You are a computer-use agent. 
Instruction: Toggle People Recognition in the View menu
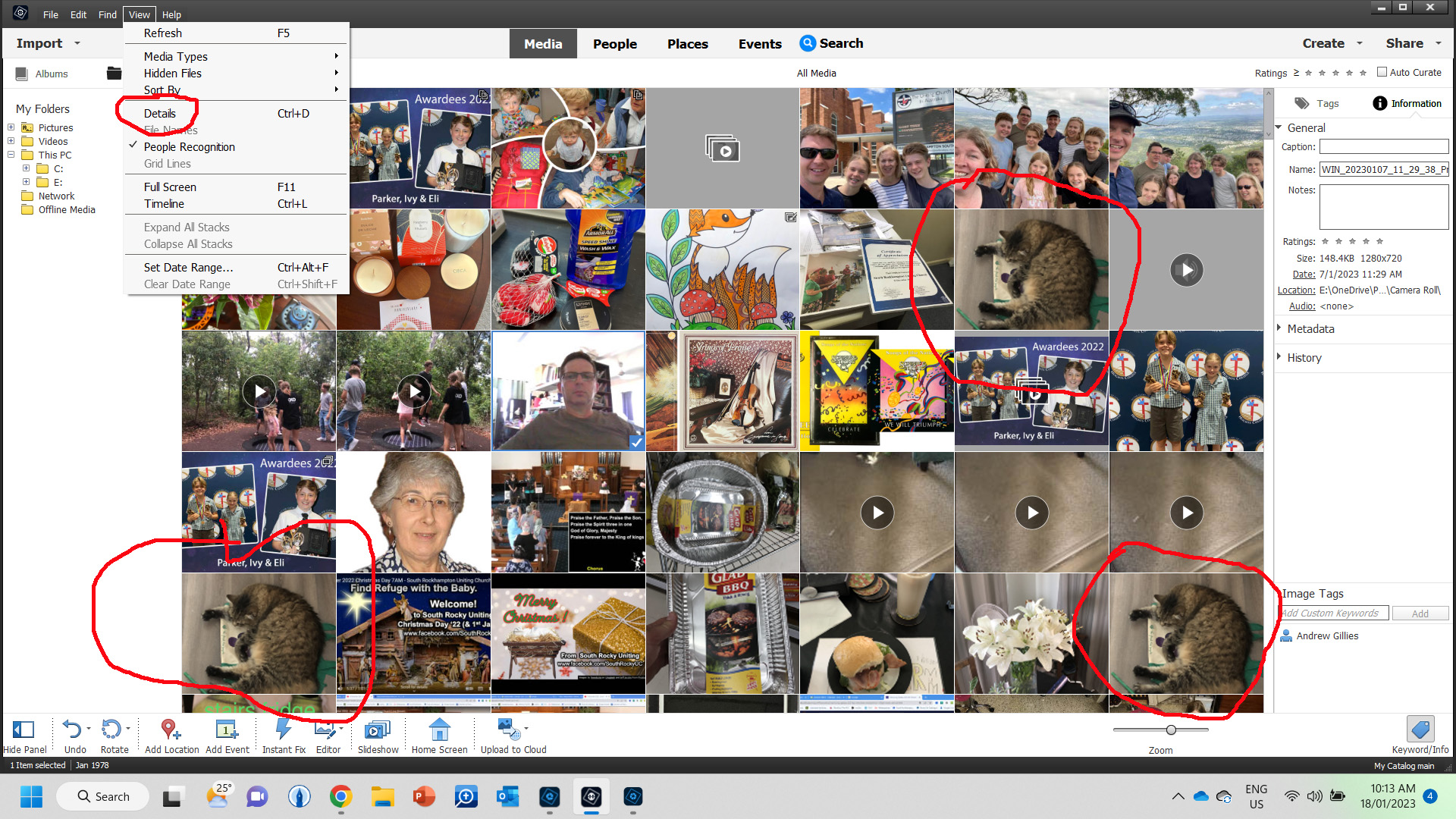(189, 147)
